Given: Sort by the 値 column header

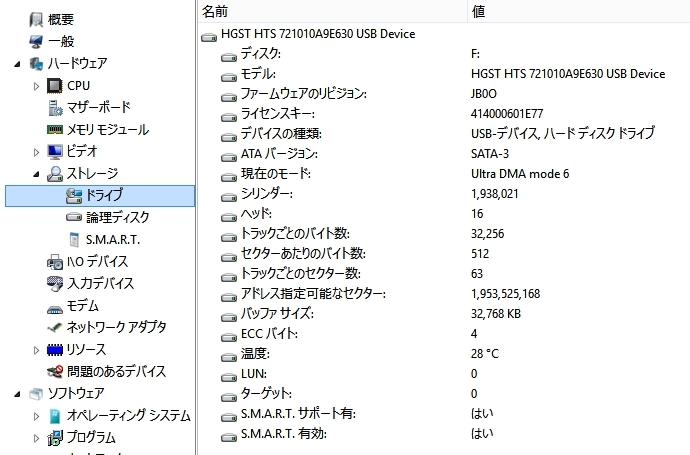Looking at the screenshot, I should click(579, 11).
